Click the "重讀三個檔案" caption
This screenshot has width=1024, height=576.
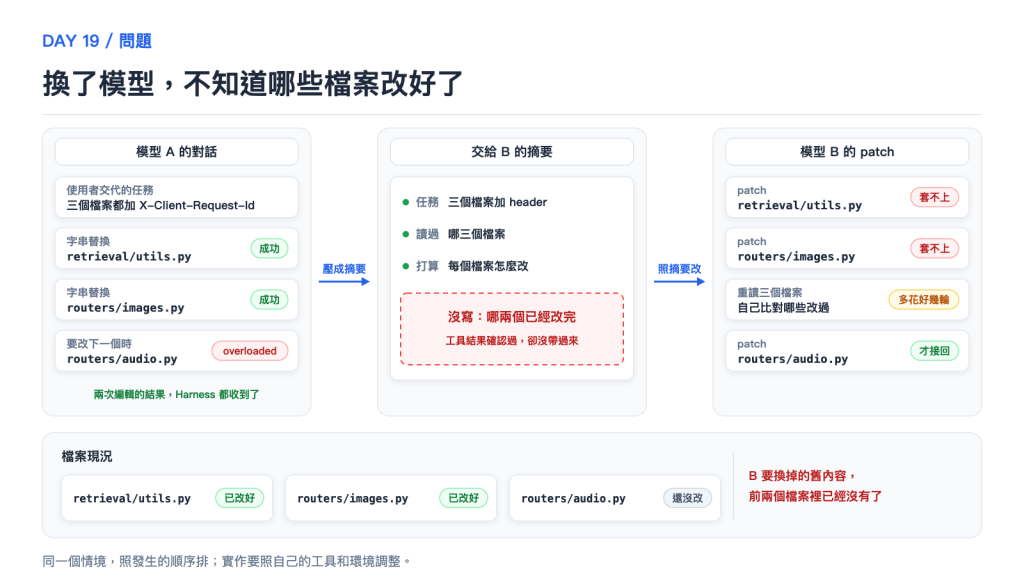[769, 293]
